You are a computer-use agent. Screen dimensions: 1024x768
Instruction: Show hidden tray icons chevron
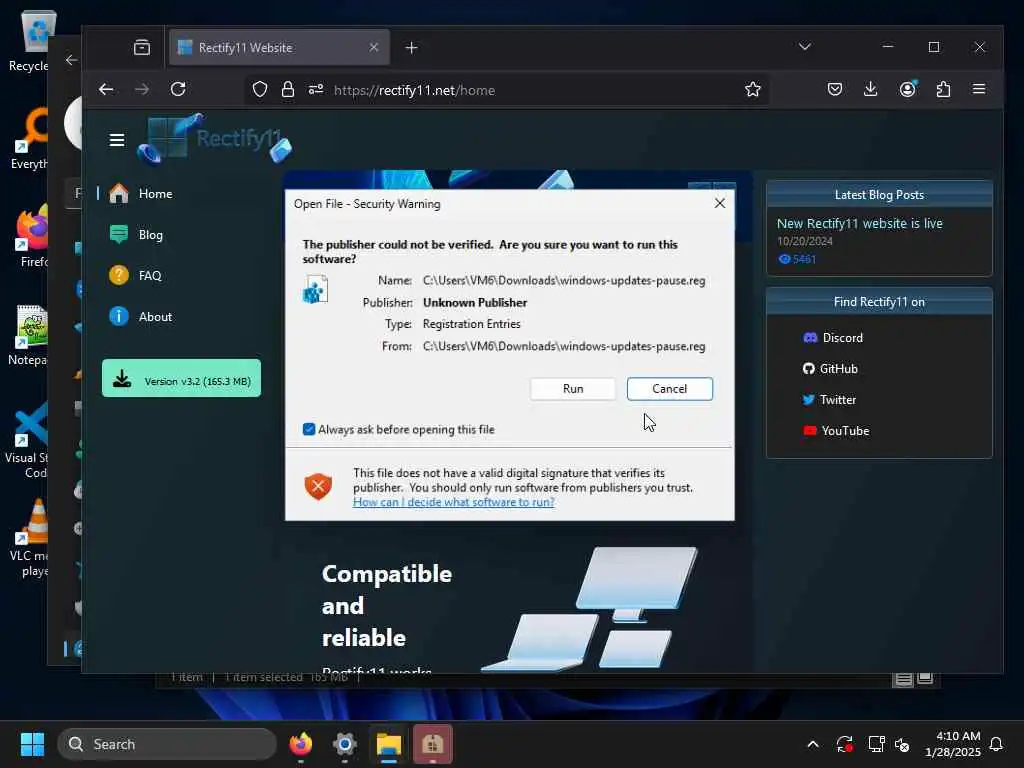pos(812,744)
